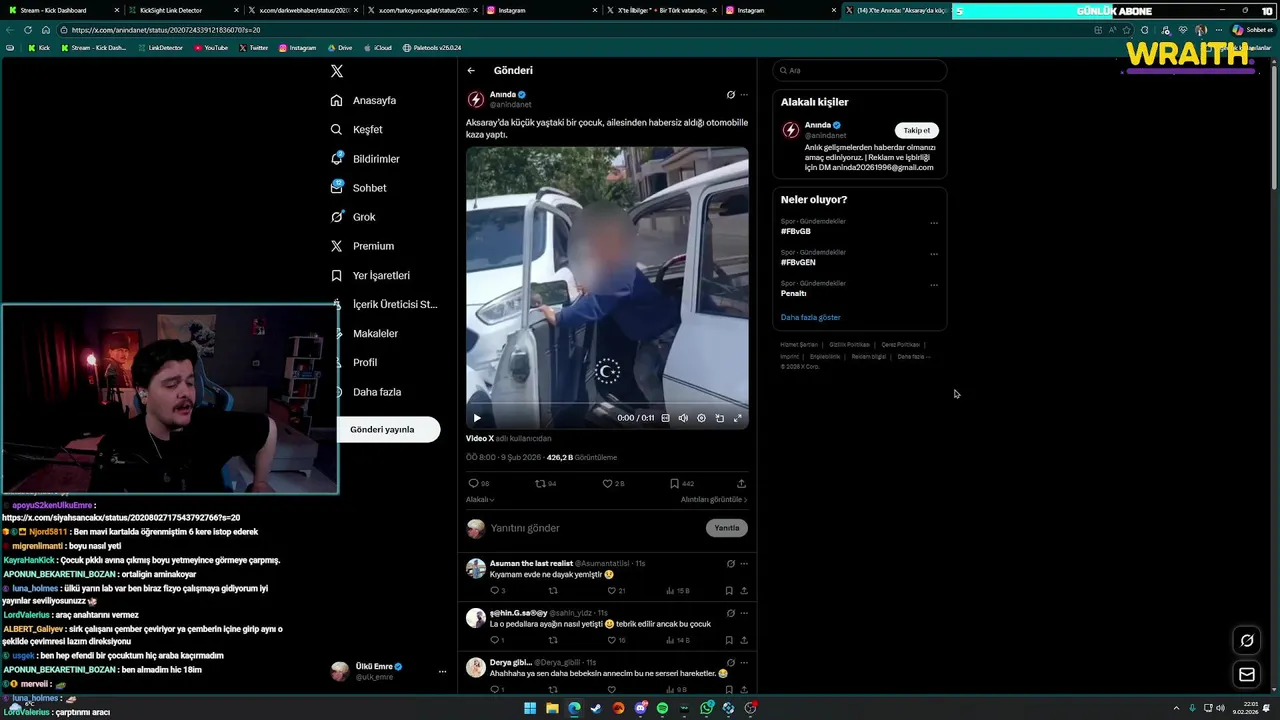1280x720 pixels.
Task: Open Yer İşaretleri bookmarks
Action: (370, 275)
